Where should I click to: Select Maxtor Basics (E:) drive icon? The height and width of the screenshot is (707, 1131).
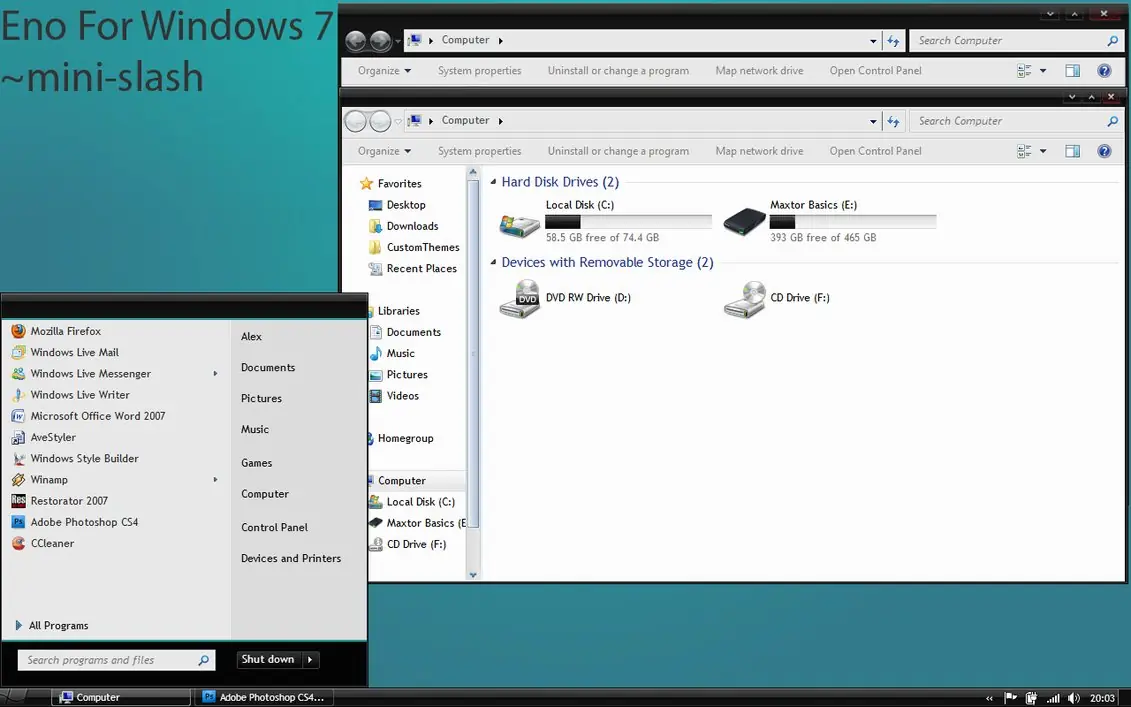click(x=744, y=221)
